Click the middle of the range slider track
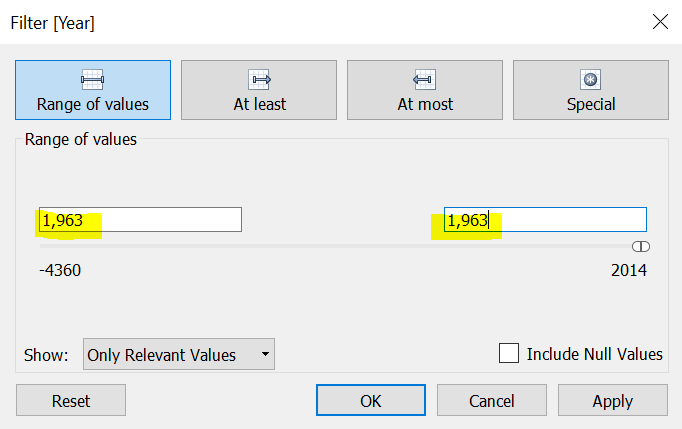 click(340, 246)
